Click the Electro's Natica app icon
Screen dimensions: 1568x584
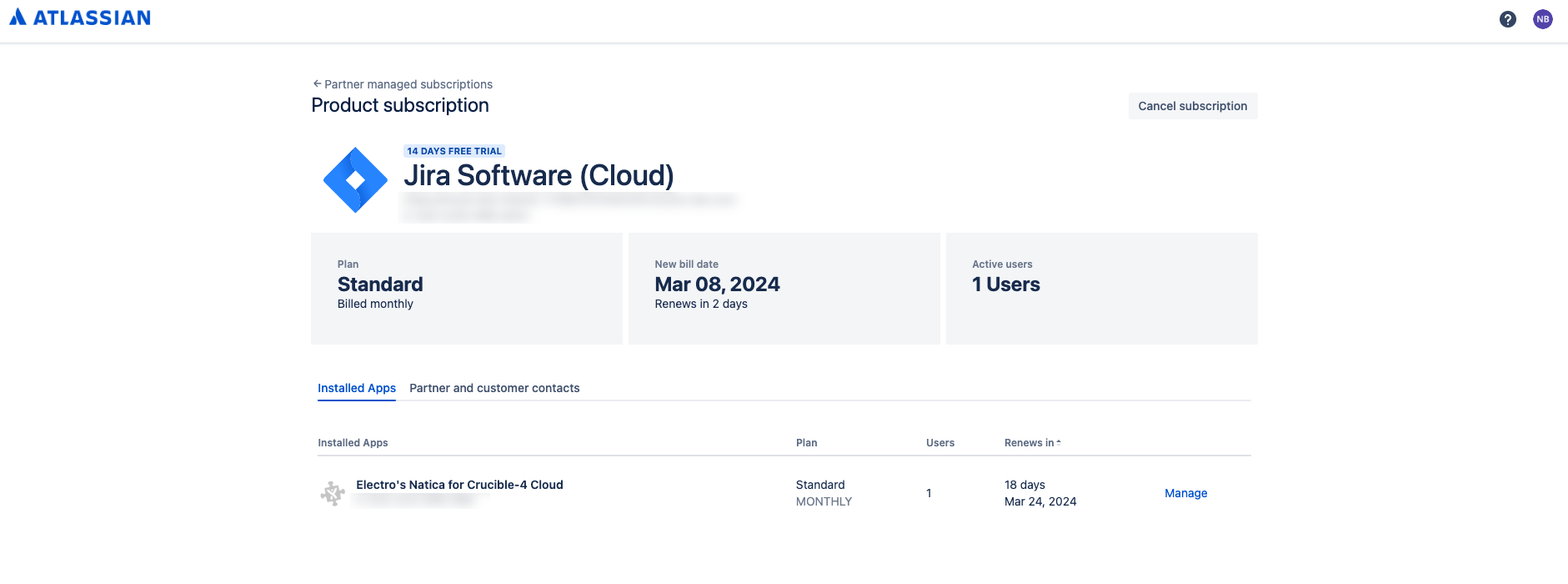(333, 493)
